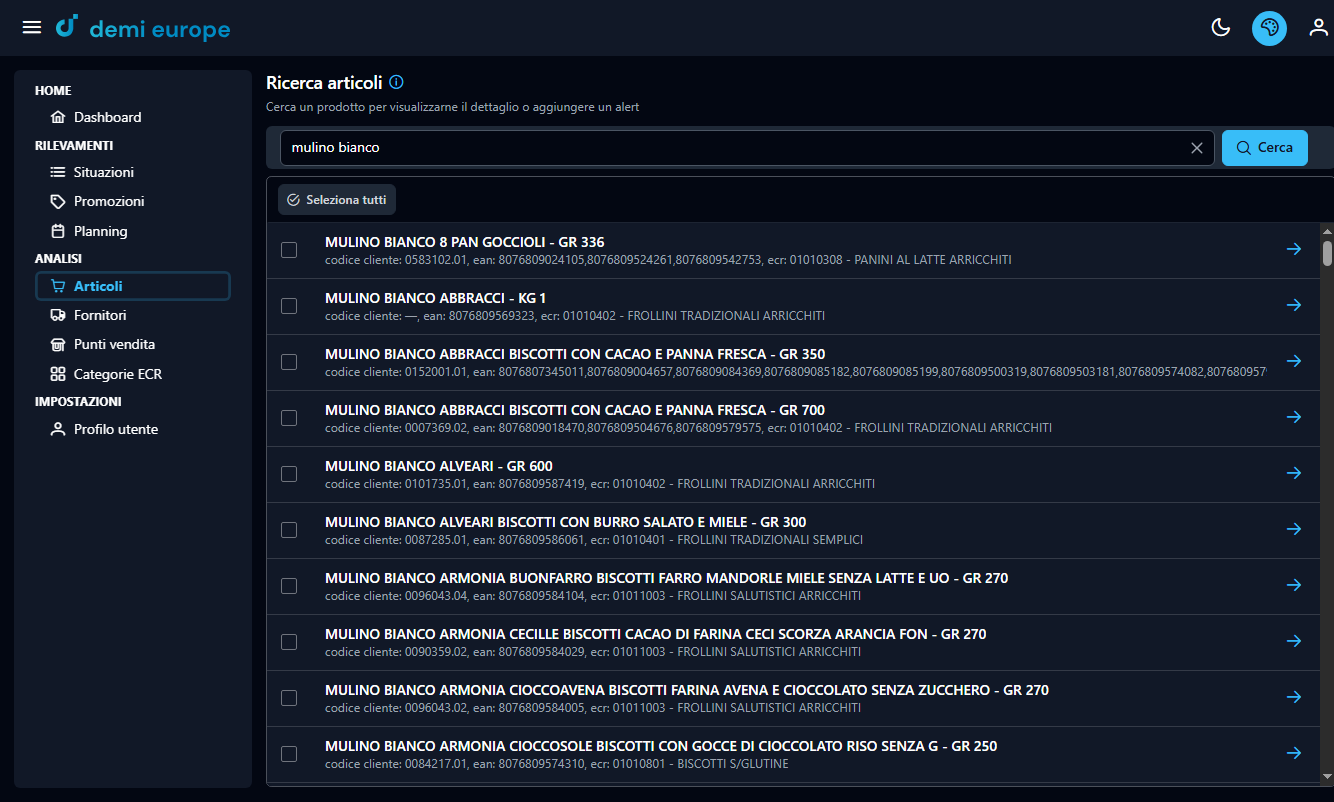Image resolution: width=1334 pixels, height=802 pixels.
Task: Open the user account icon
Action: point(1319,28)
